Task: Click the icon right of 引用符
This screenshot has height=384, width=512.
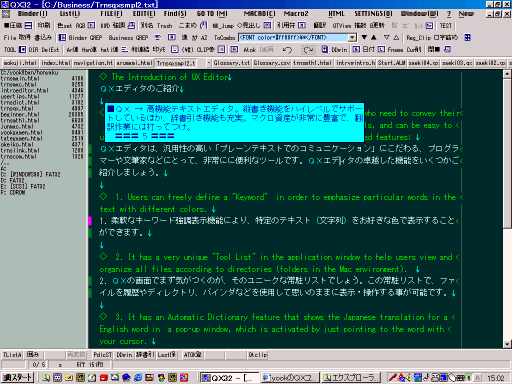Action: [x=302, y=26]
